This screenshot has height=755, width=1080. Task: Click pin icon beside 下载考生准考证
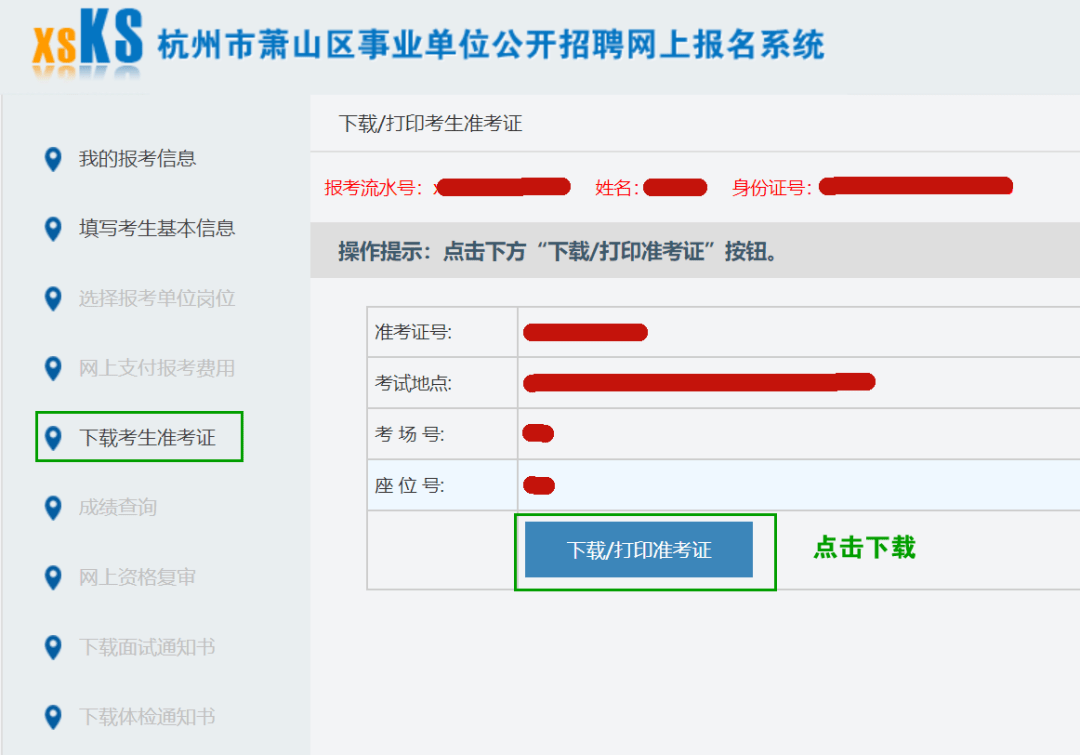(x=53, y=438)
